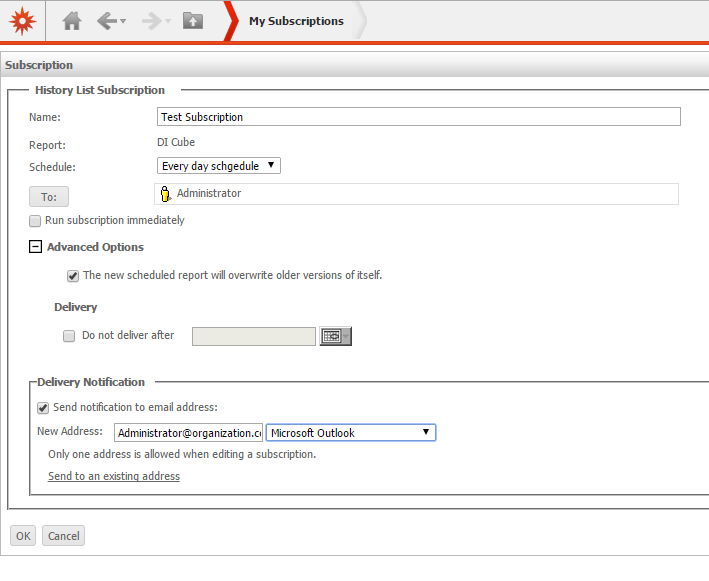This screenshot has width=709, height=581.
Task: Click the subscription Name text field
Action: (x=419, y=117)
